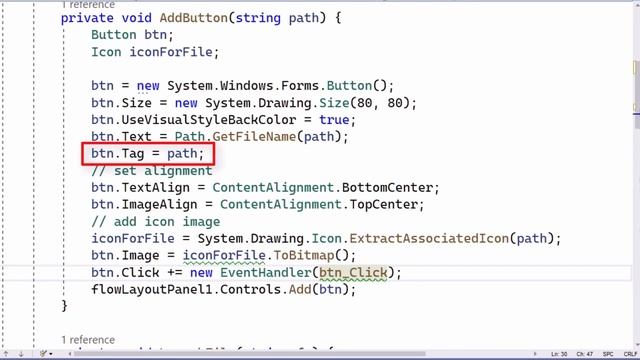
Task: Click 'EventHandler' type name
Action: (266, 273)
